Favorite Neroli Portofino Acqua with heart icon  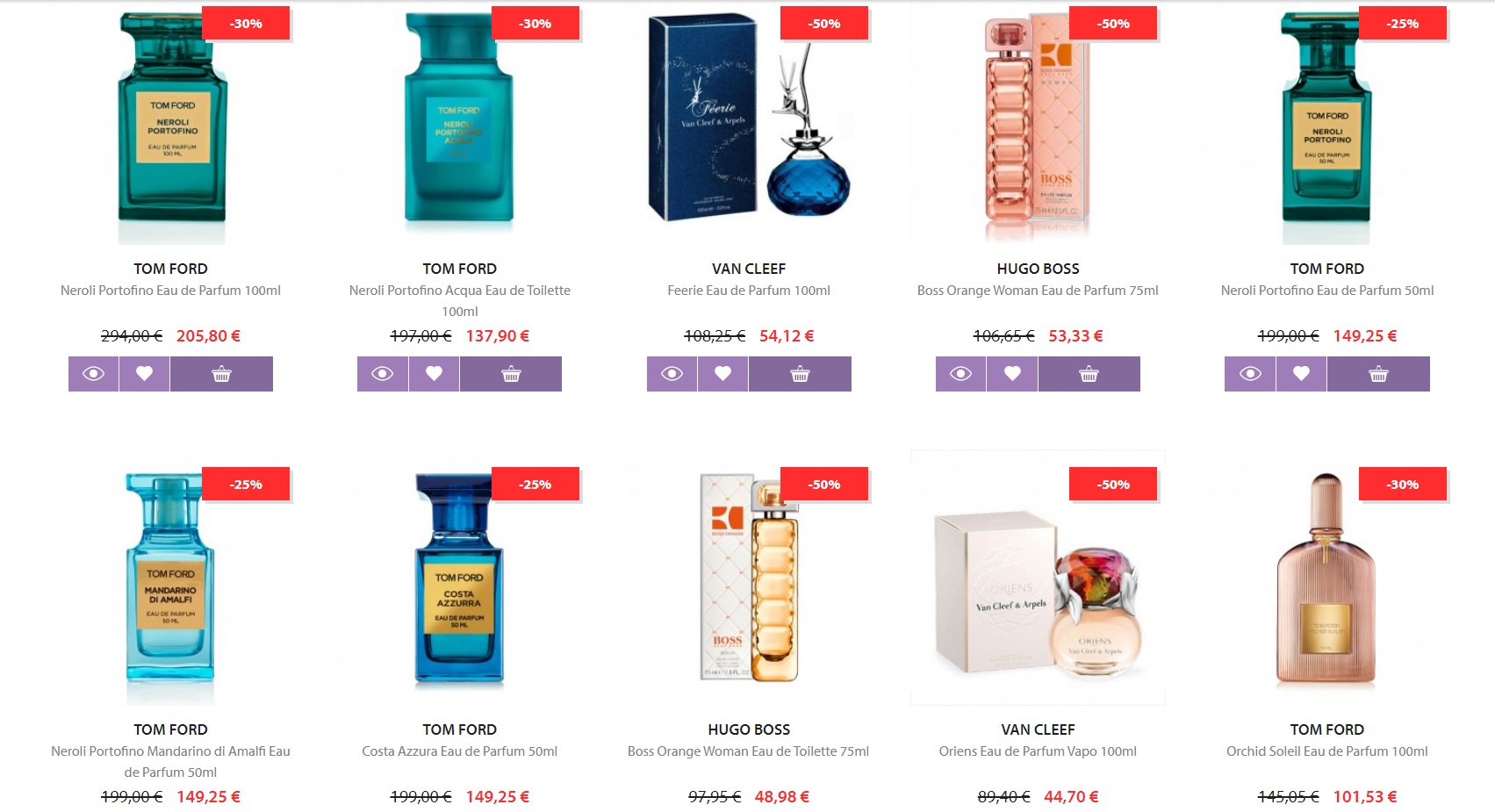coord(434,374)
